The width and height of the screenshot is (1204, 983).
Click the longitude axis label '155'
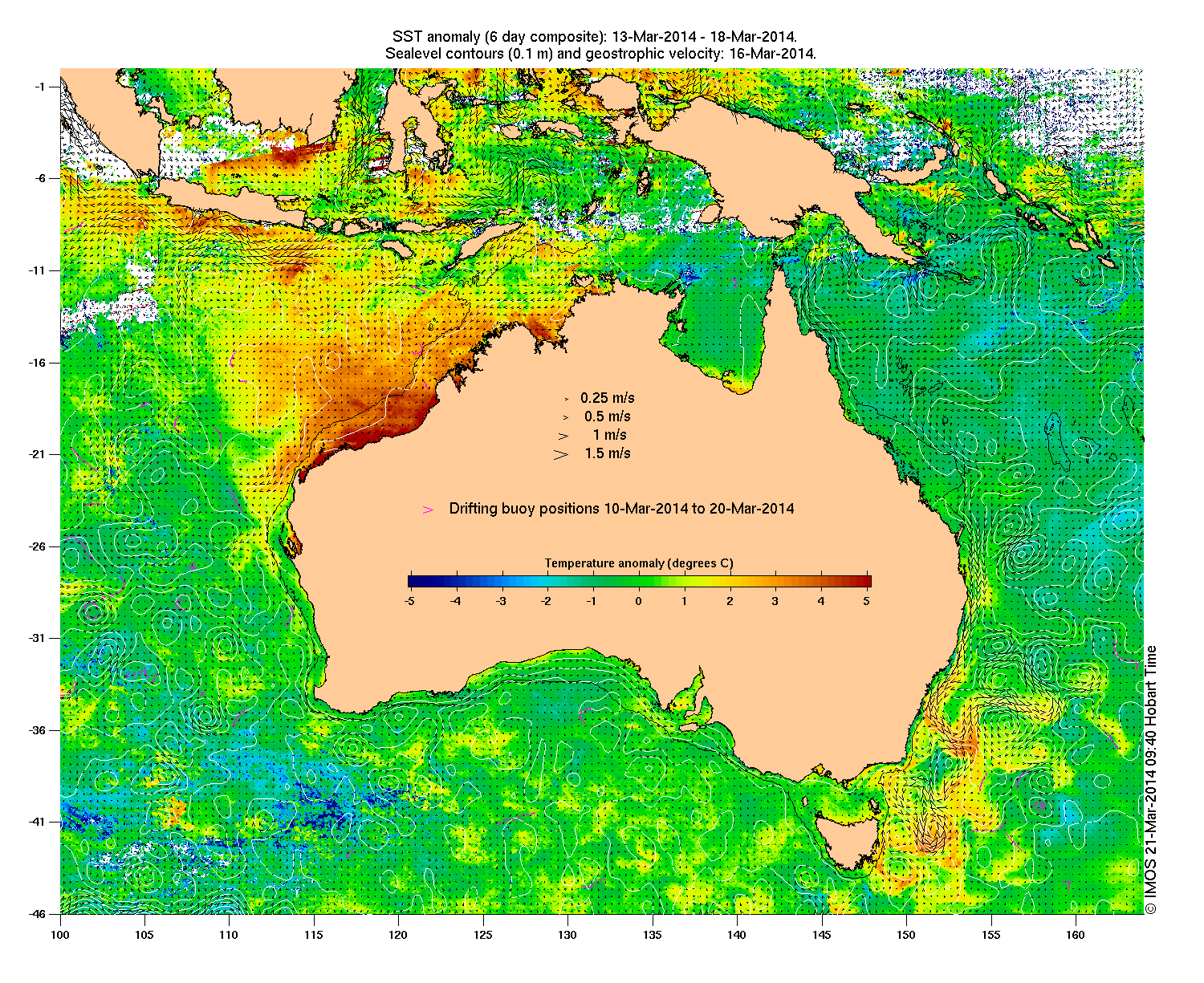pos(990,934)
